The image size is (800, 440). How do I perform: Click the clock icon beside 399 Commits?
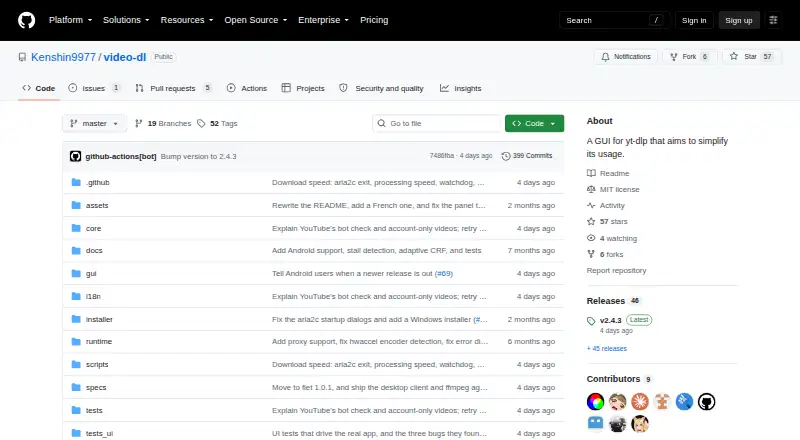click(x=506, y=156)
